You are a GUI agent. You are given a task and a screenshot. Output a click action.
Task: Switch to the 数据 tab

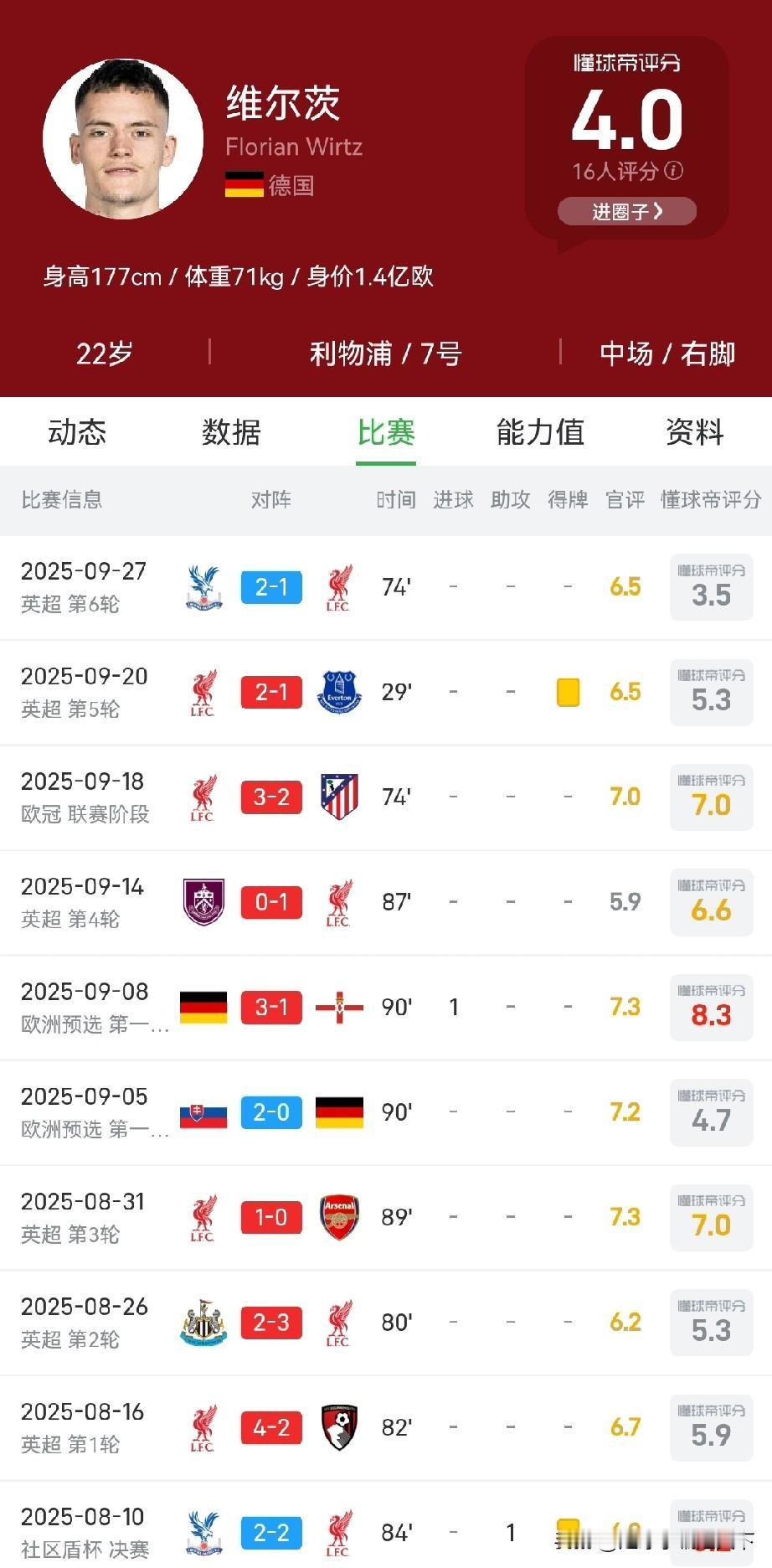pyautogui.click(x=231, y=432)
